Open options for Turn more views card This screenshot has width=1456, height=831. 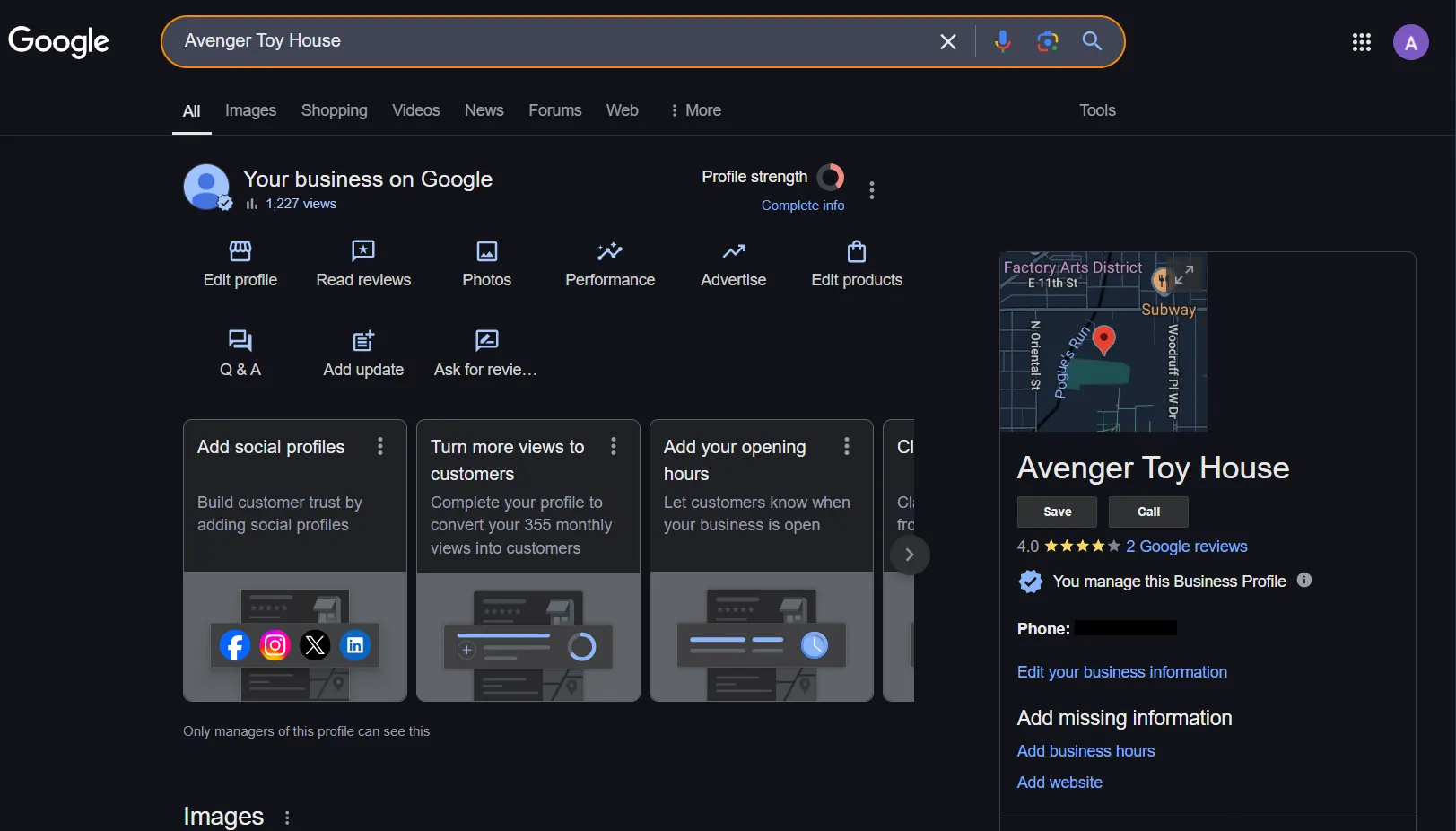(x=614, y=446)
